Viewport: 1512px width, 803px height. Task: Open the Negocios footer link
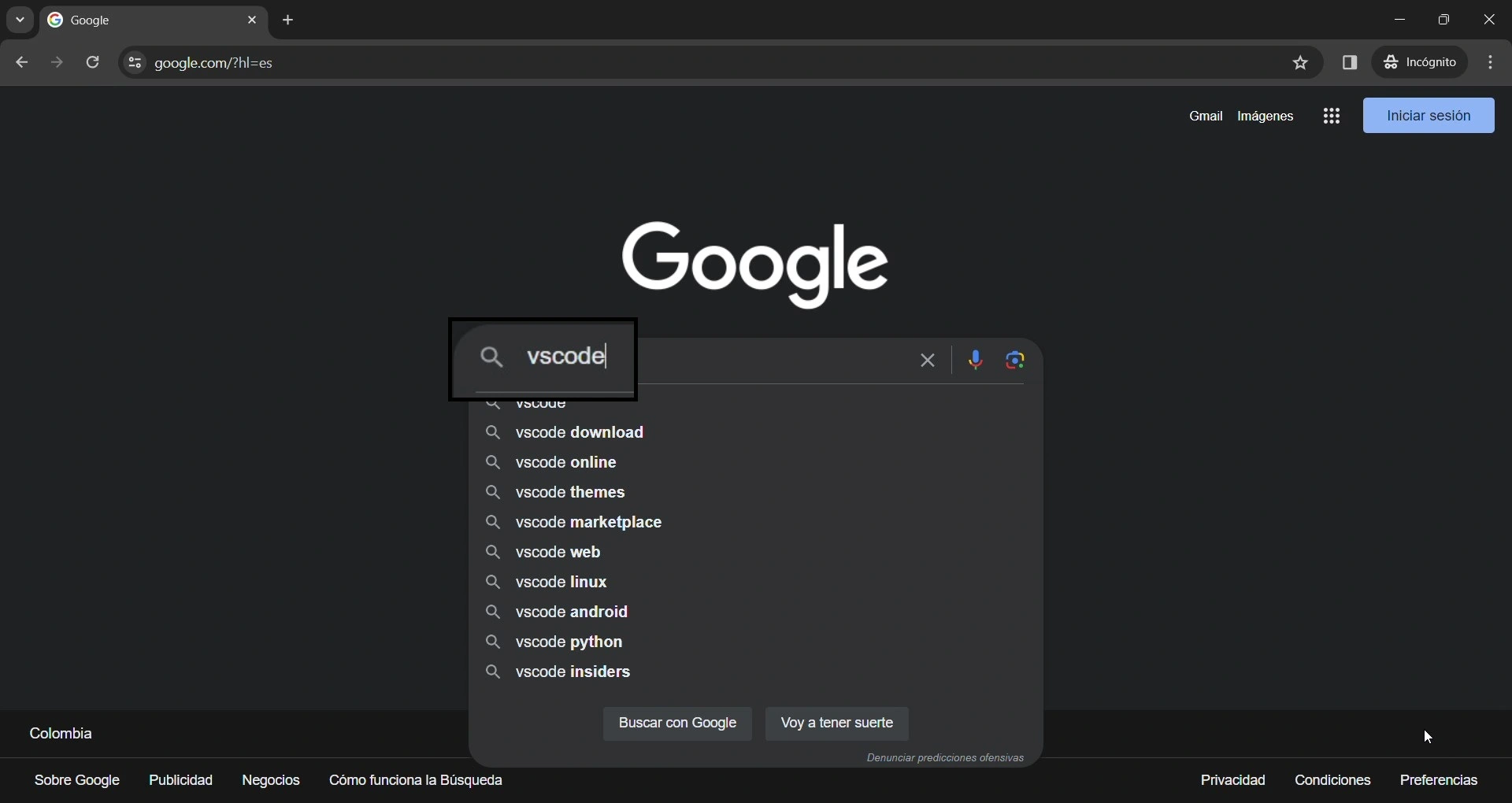pos(272,781)
